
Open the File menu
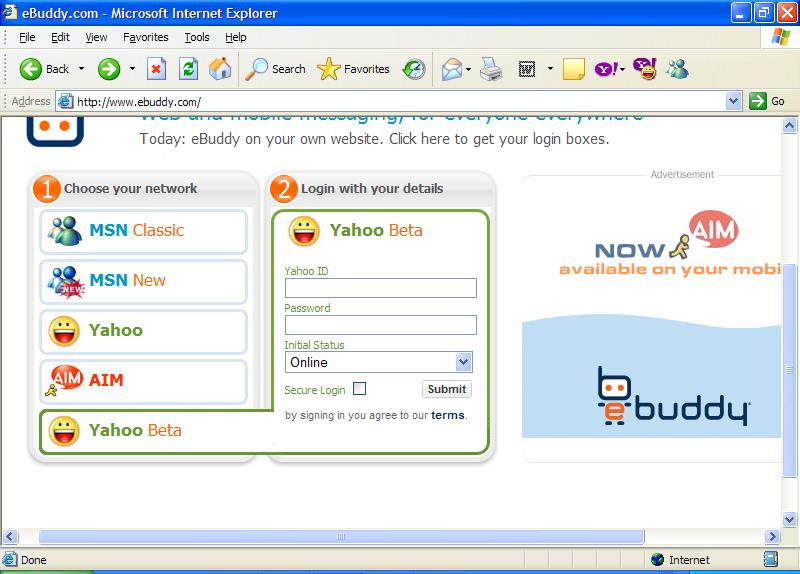[27, 37]
